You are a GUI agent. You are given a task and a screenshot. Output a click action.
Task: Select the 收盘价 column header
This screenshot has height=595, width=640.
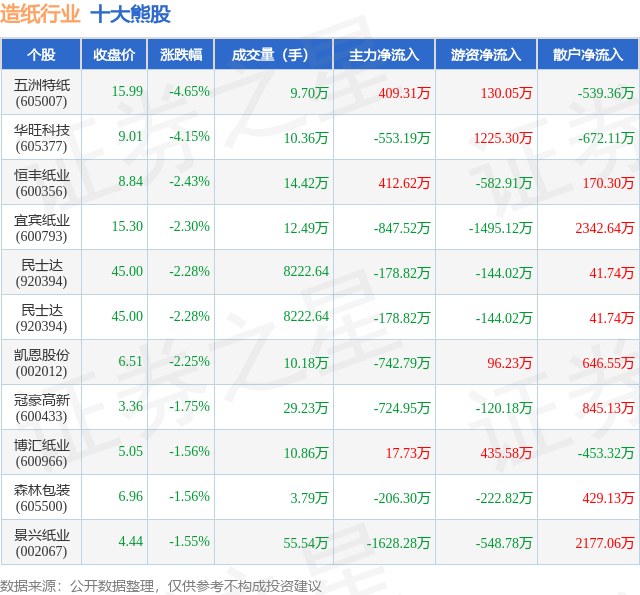(x=114, y=54)
